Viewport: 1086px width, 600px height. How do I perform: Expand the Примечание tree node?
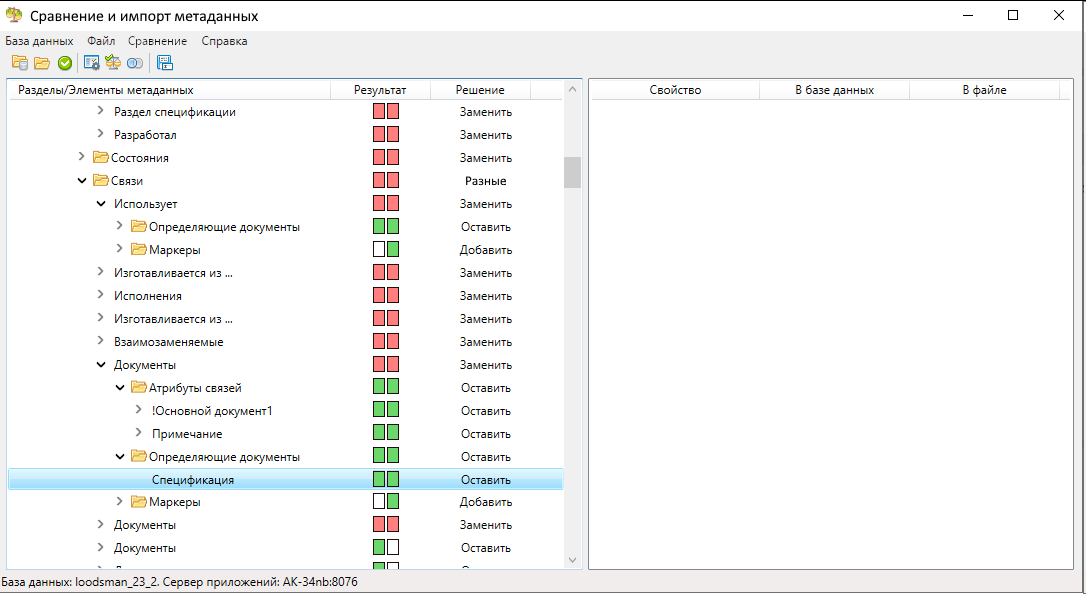139,434
